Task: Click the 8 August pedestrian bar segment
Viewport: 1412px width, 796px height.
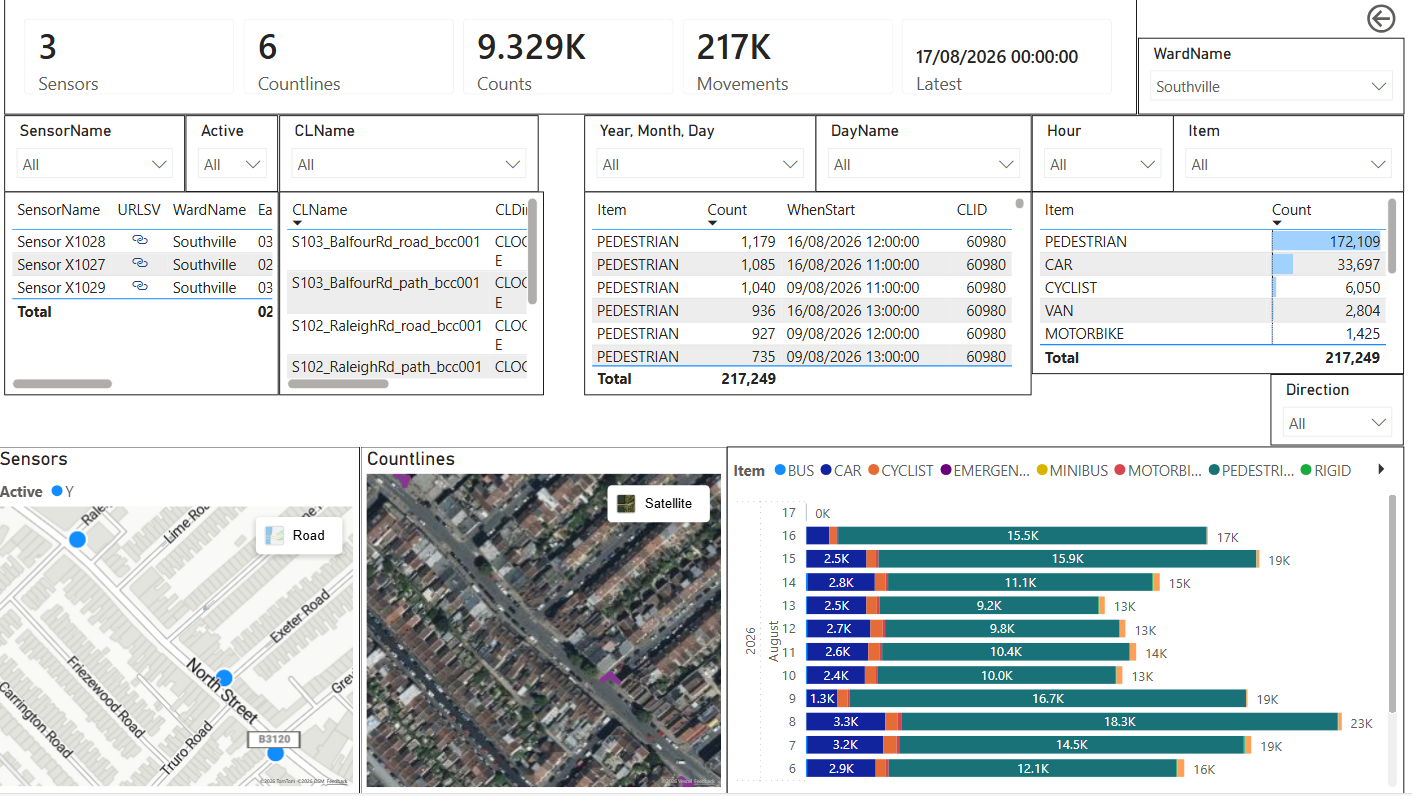Action: click(1120, 721)
